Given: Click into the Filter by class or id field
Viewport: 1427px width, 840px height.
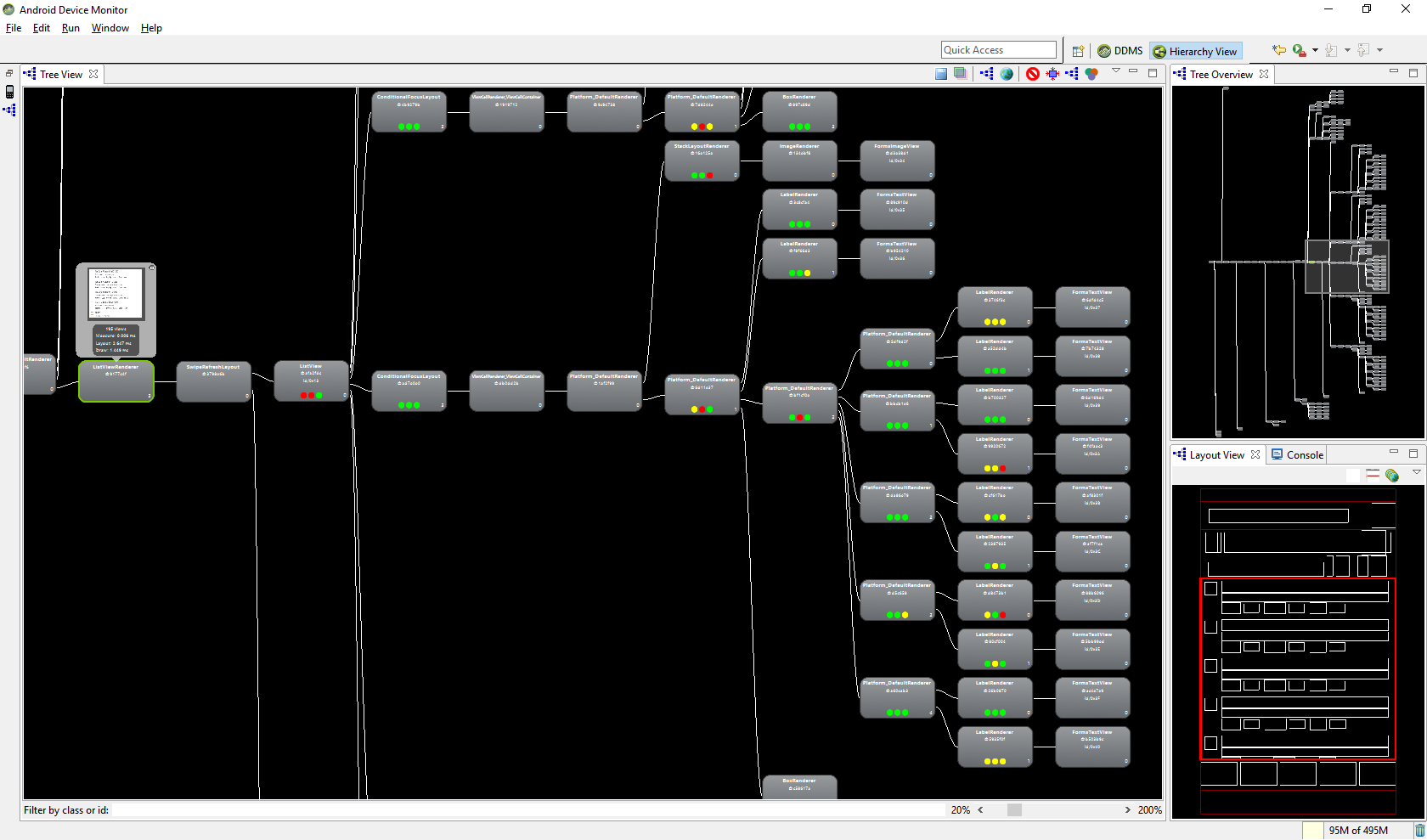Looking at the screenshot, I should 528,810.
